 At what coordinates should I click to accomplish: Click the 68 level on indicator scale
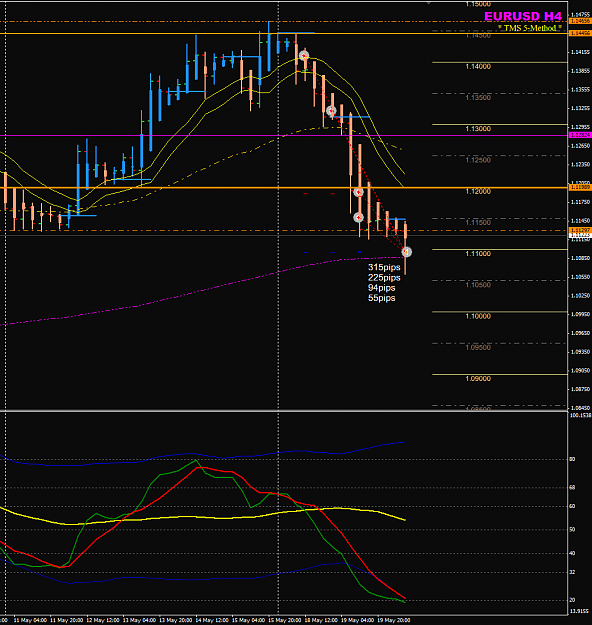(572, 487)
